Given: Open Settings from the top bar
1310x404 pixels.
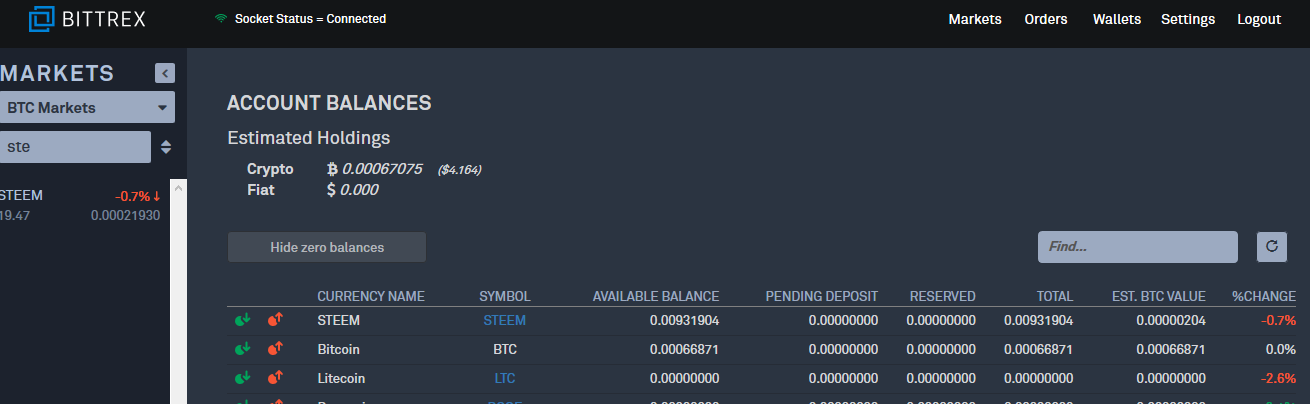Looking at the screenshot, I should 1188,19.
